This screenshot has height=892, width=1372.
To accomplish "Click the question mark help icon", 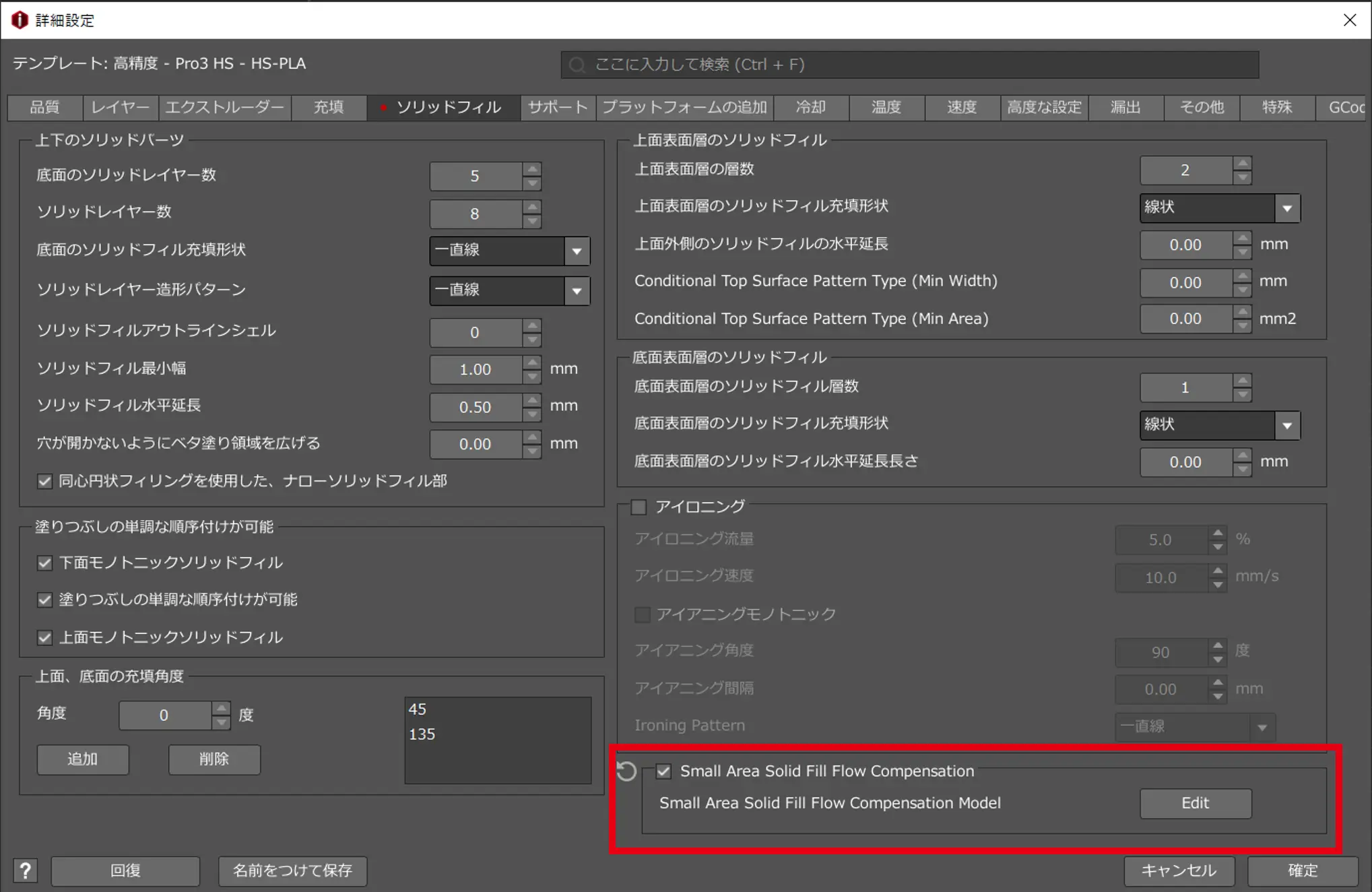I will 26,870.
